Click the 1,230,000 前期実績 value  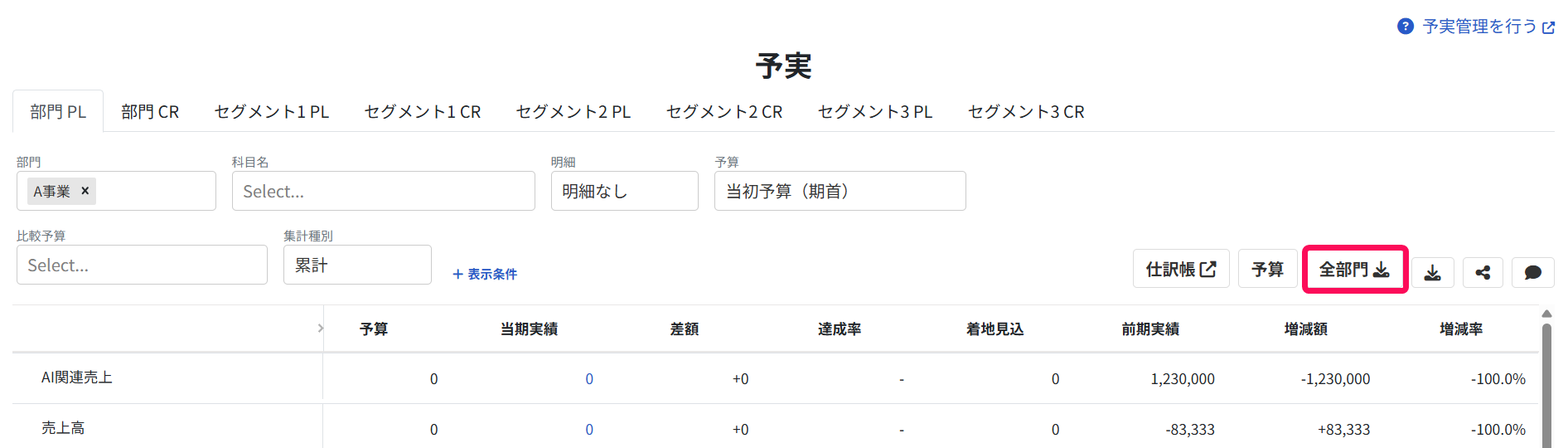click(1183, 379)
